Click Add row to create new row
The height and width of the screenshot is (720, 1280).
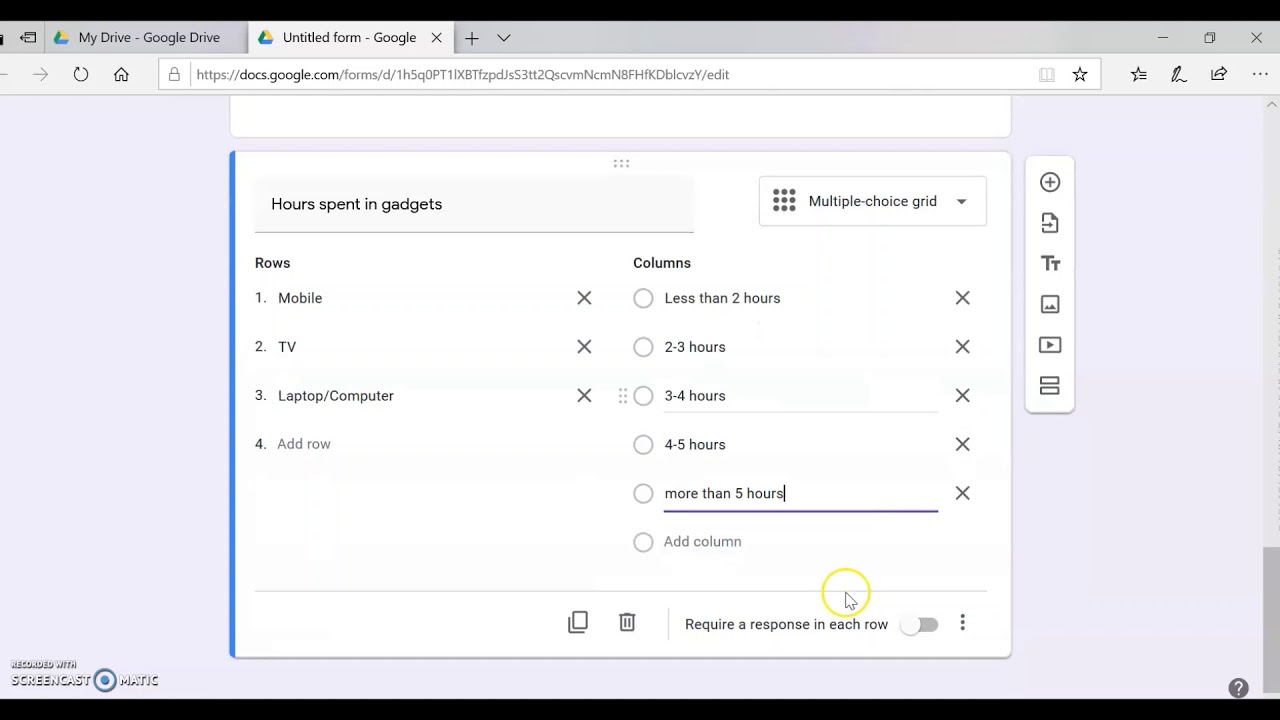tap(304, 444)
